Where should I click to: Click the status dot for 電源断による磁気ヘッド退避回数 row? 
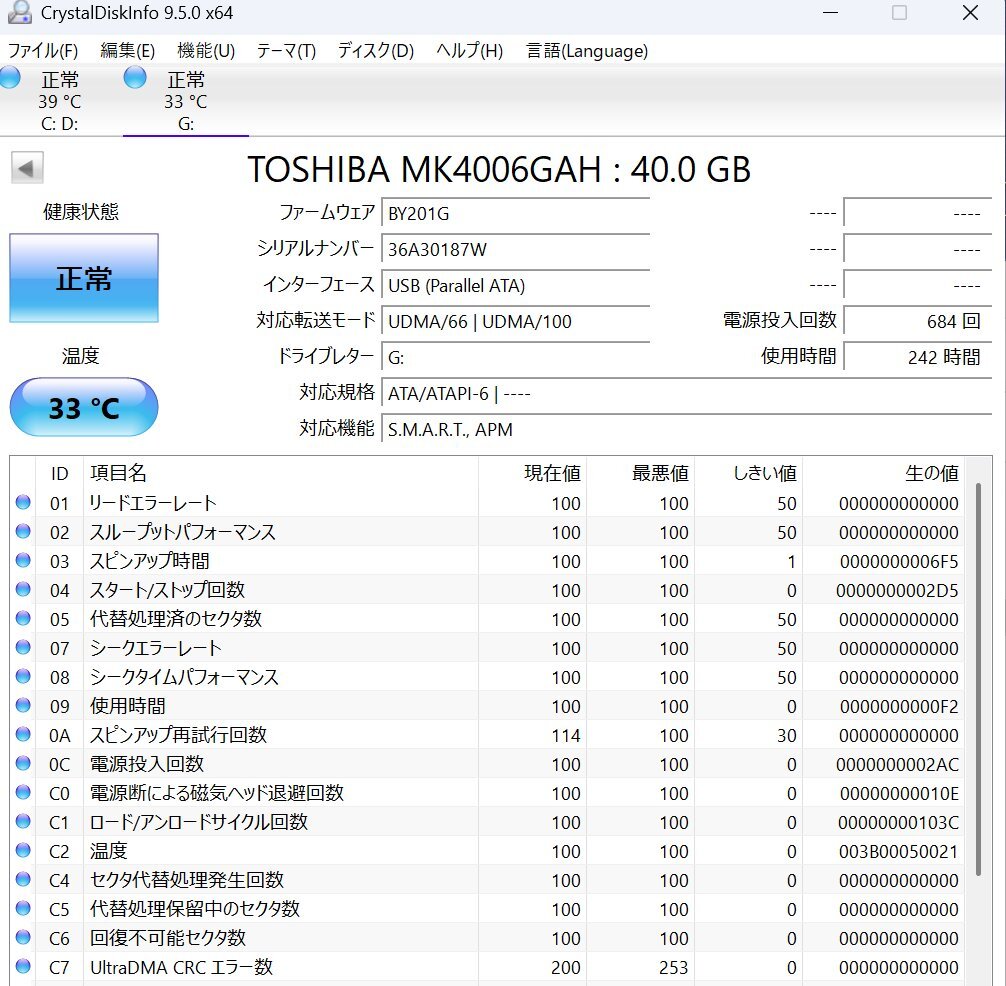click(x=23, y=792)
